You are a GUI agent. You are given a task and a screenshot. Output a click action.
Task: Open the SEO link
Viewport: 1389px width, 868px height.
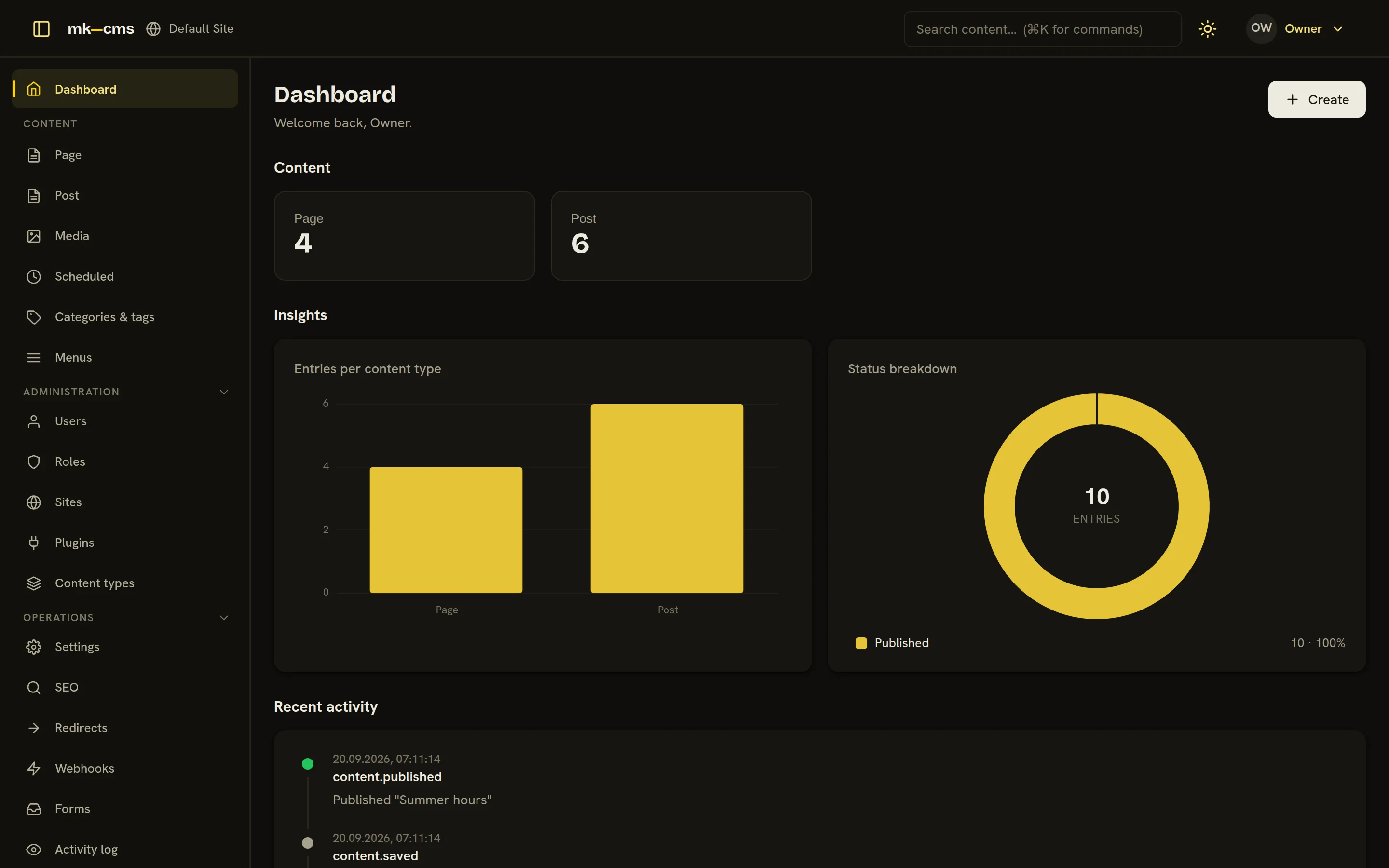pos(125,688)
